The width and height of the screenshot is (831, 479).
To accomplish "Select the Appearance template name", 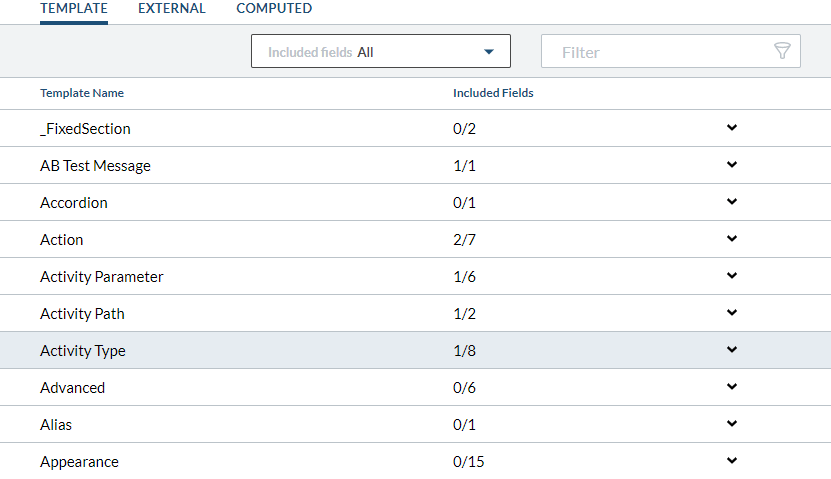I will 79,462.
